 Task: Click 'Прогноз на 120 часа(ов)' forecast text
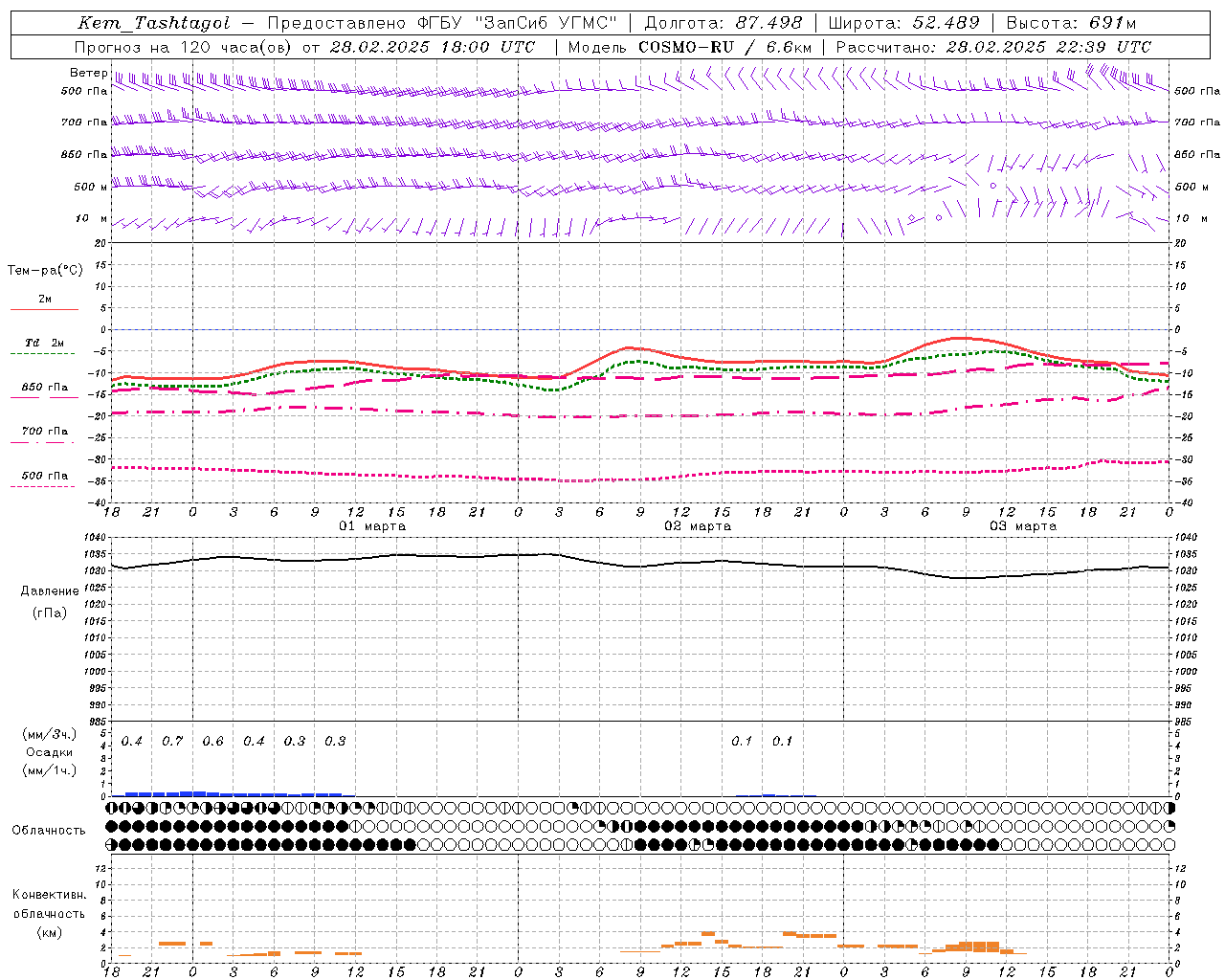[x=184, y=47]
